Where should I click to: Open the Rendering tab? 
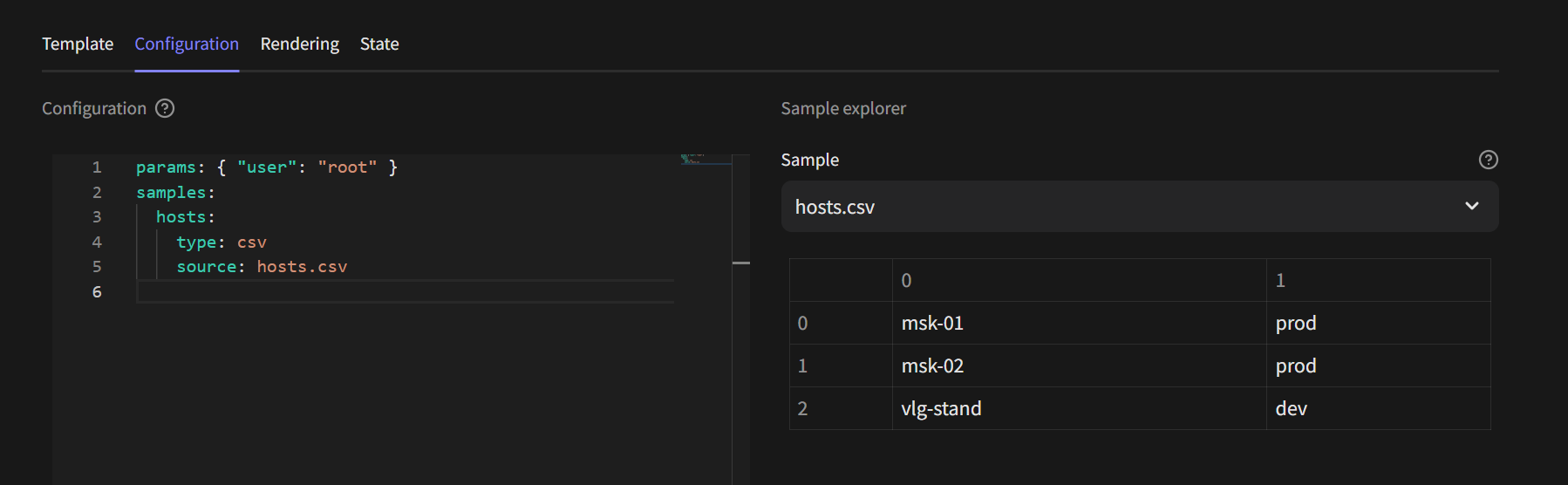click(299, 44)
